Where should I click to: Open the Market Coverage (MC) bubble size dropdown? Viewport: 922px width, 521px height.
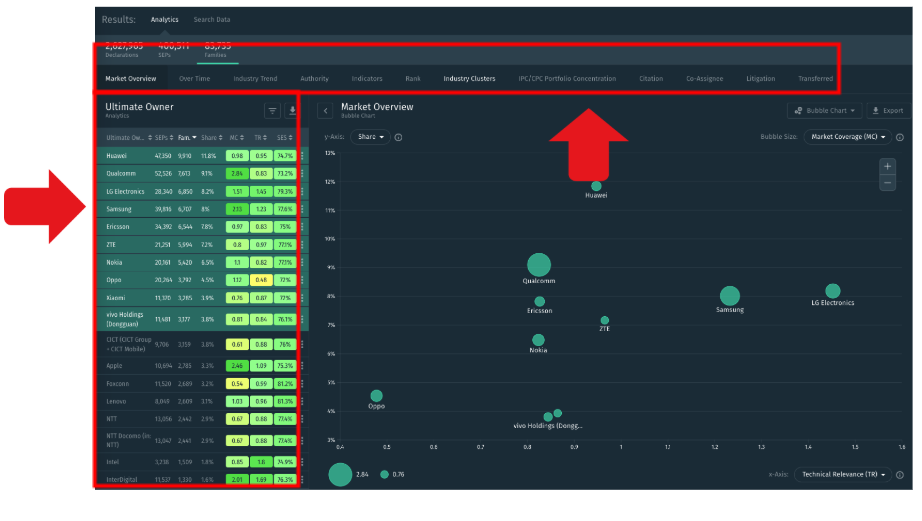848,137
